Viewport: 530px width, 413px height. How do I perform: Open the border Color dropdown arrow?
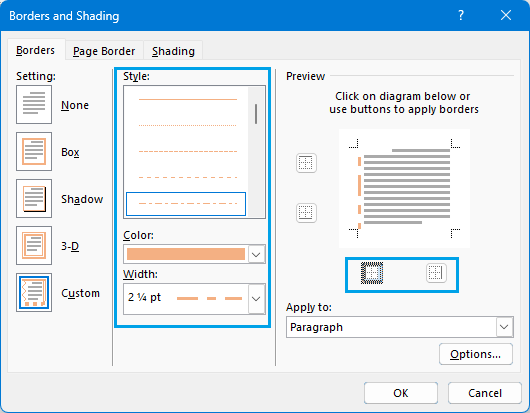(x=256, y=254)
